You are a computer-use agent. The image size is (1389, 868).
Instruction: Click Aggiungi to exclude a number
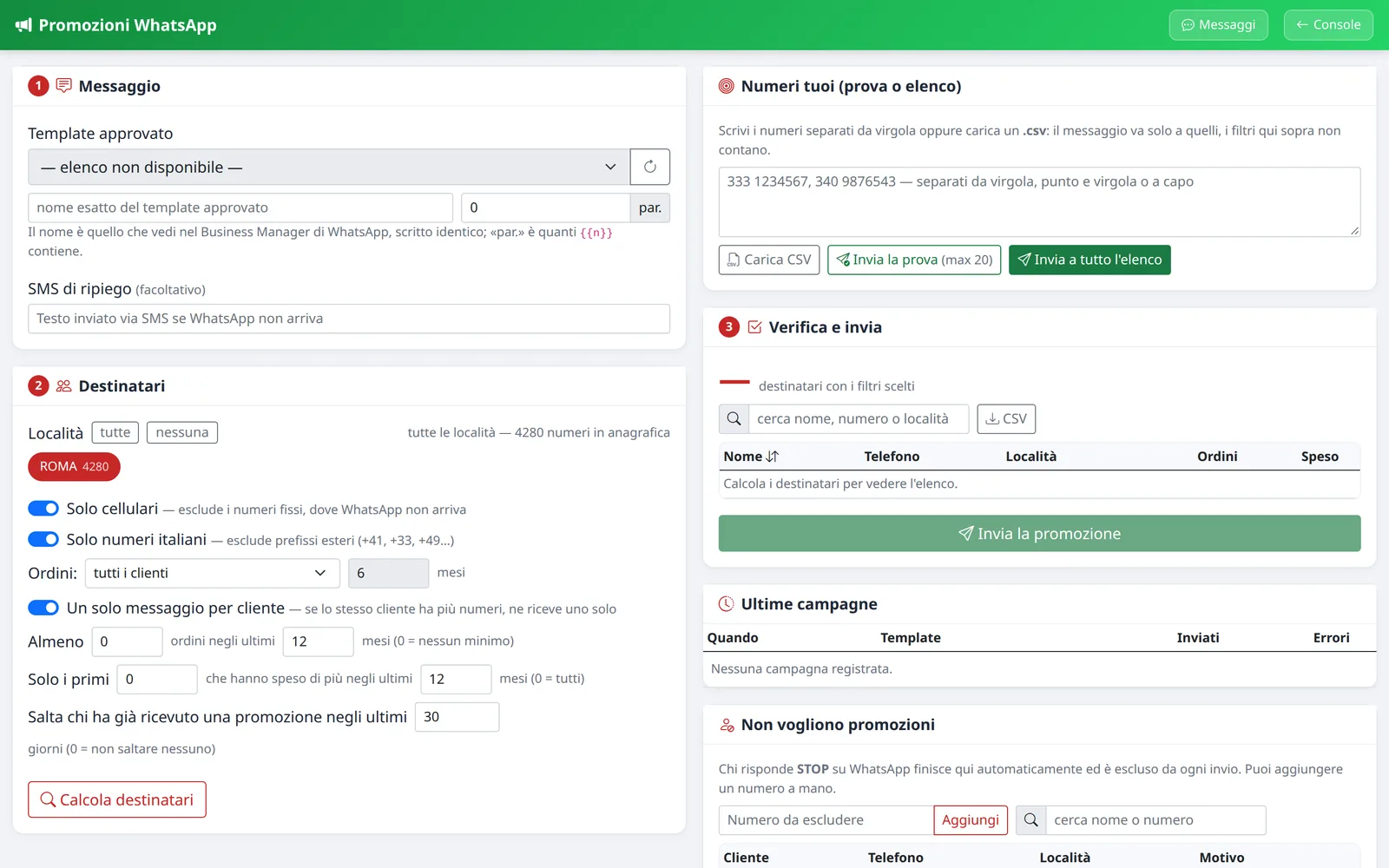tap(971, 820)
